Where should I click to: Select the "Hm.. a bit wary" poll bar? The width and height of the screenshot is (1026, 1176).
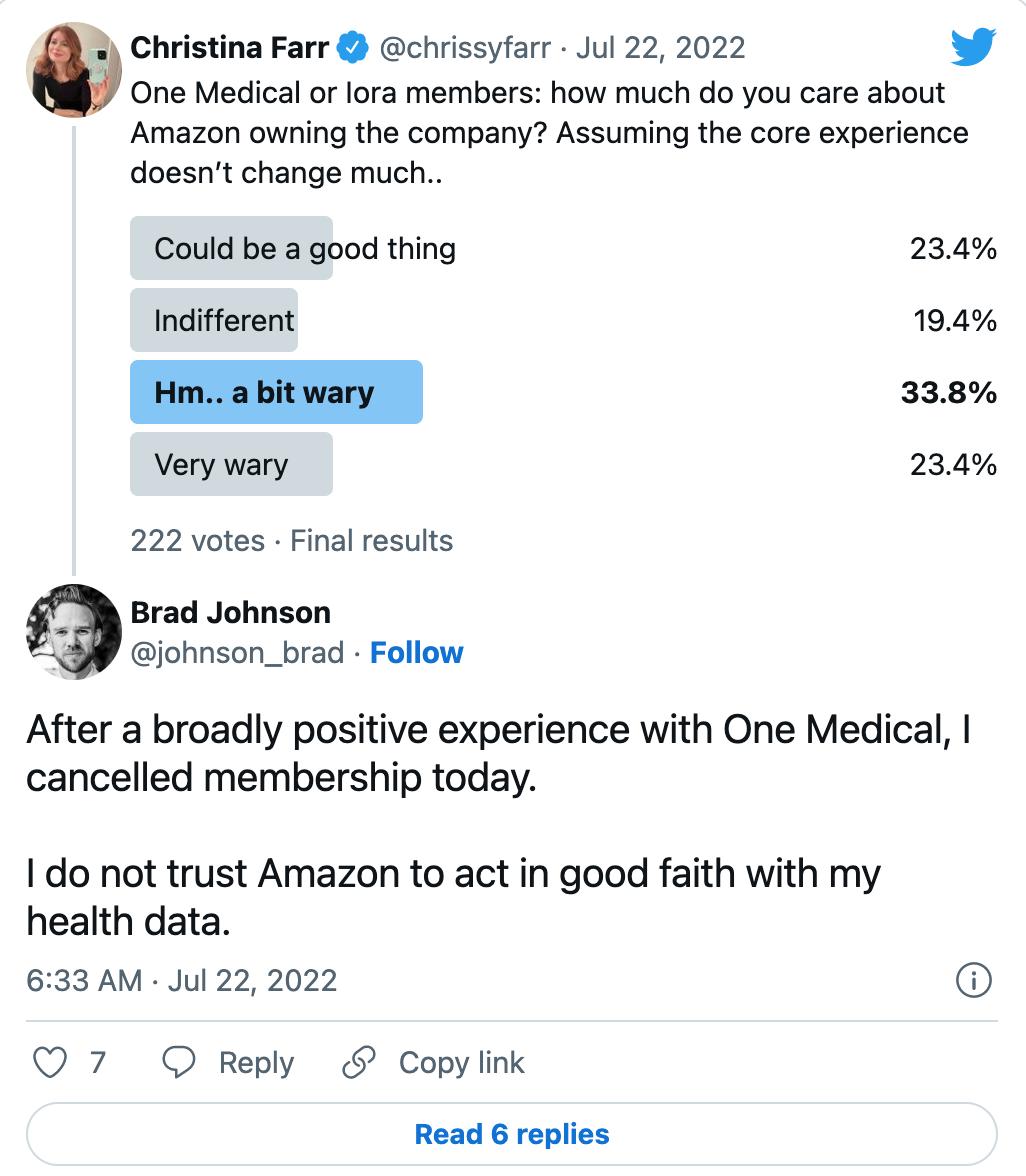(x=276, y=392)
